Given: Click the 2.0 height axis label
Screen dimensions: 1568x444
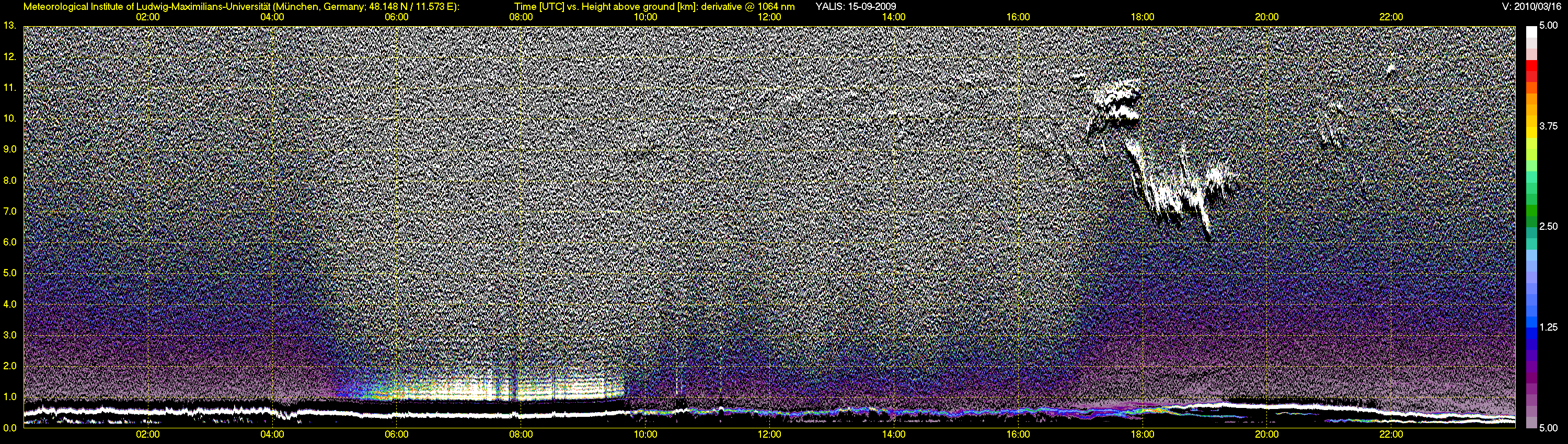Looking at the screenshot, I should [9, 366].
